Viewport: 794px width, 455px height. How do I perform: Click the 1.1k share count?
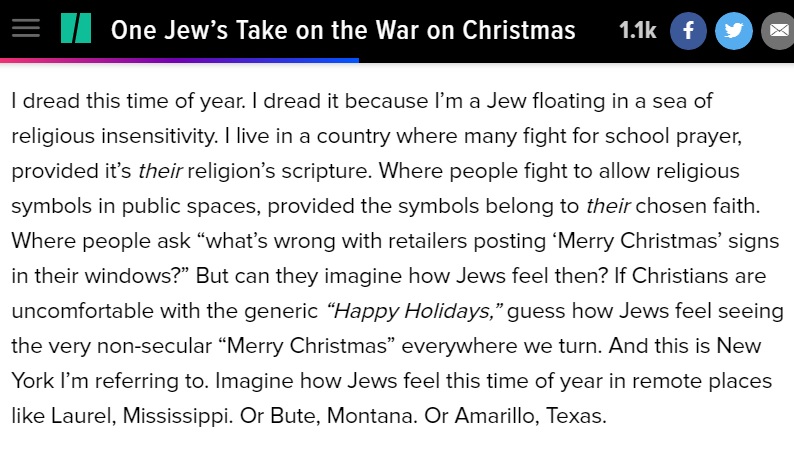coord(638,30)
